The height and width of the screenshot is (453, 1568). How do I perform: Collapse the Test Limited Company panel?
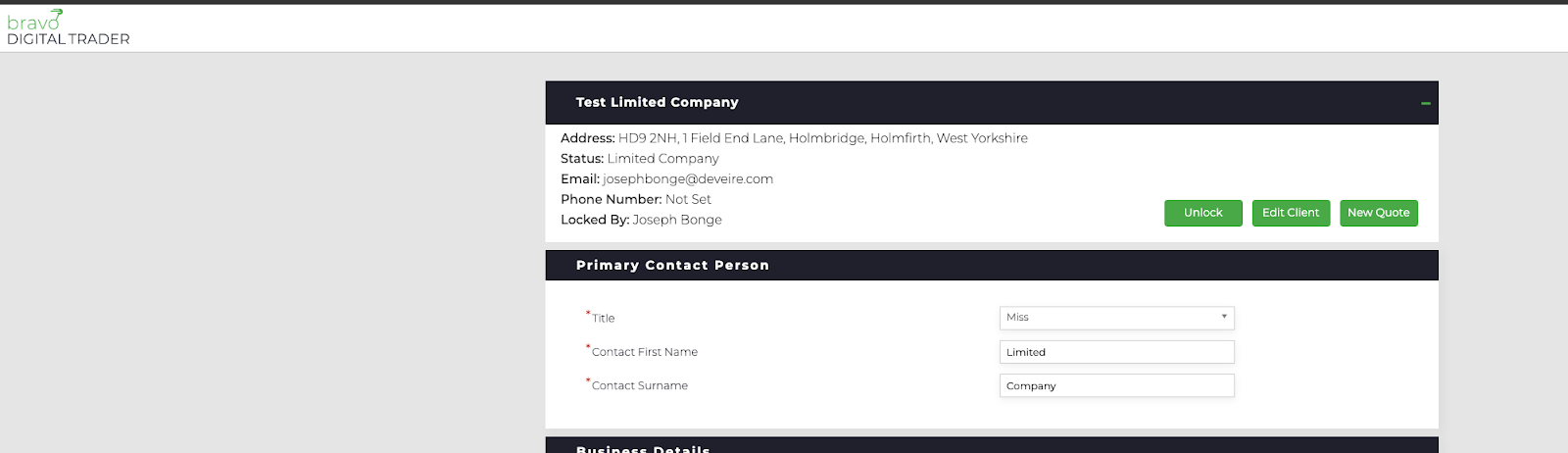tap(1425, 103)
